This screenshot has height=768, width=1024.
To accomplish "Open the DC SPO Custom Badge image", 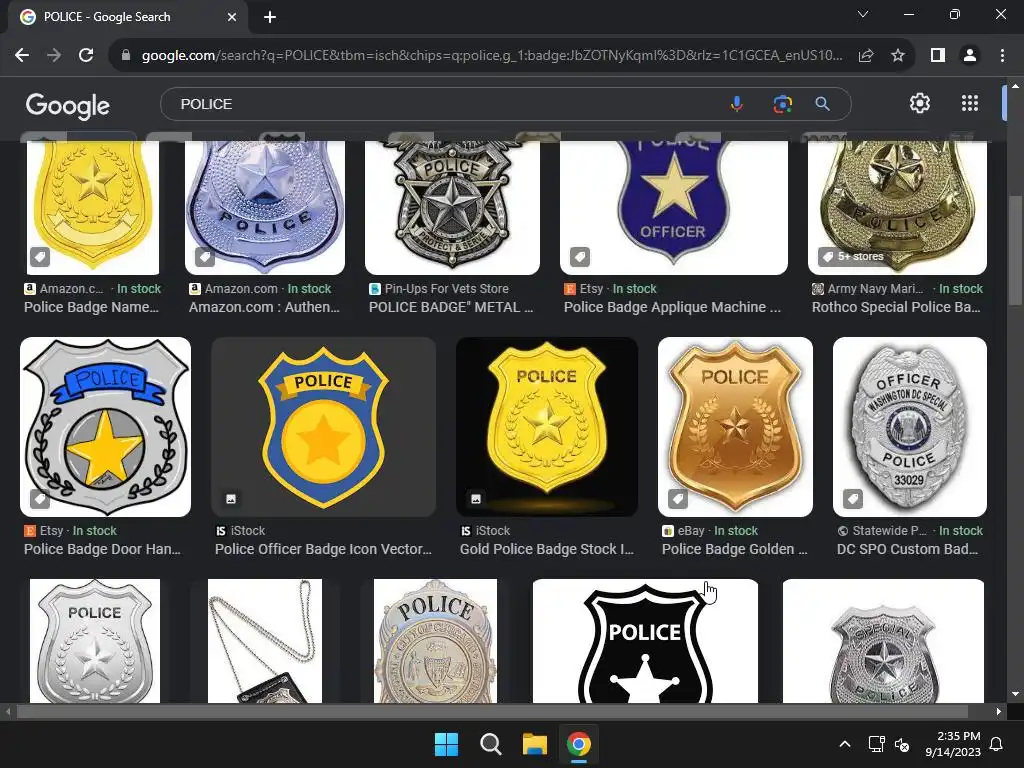I will (x=910, y=427).
